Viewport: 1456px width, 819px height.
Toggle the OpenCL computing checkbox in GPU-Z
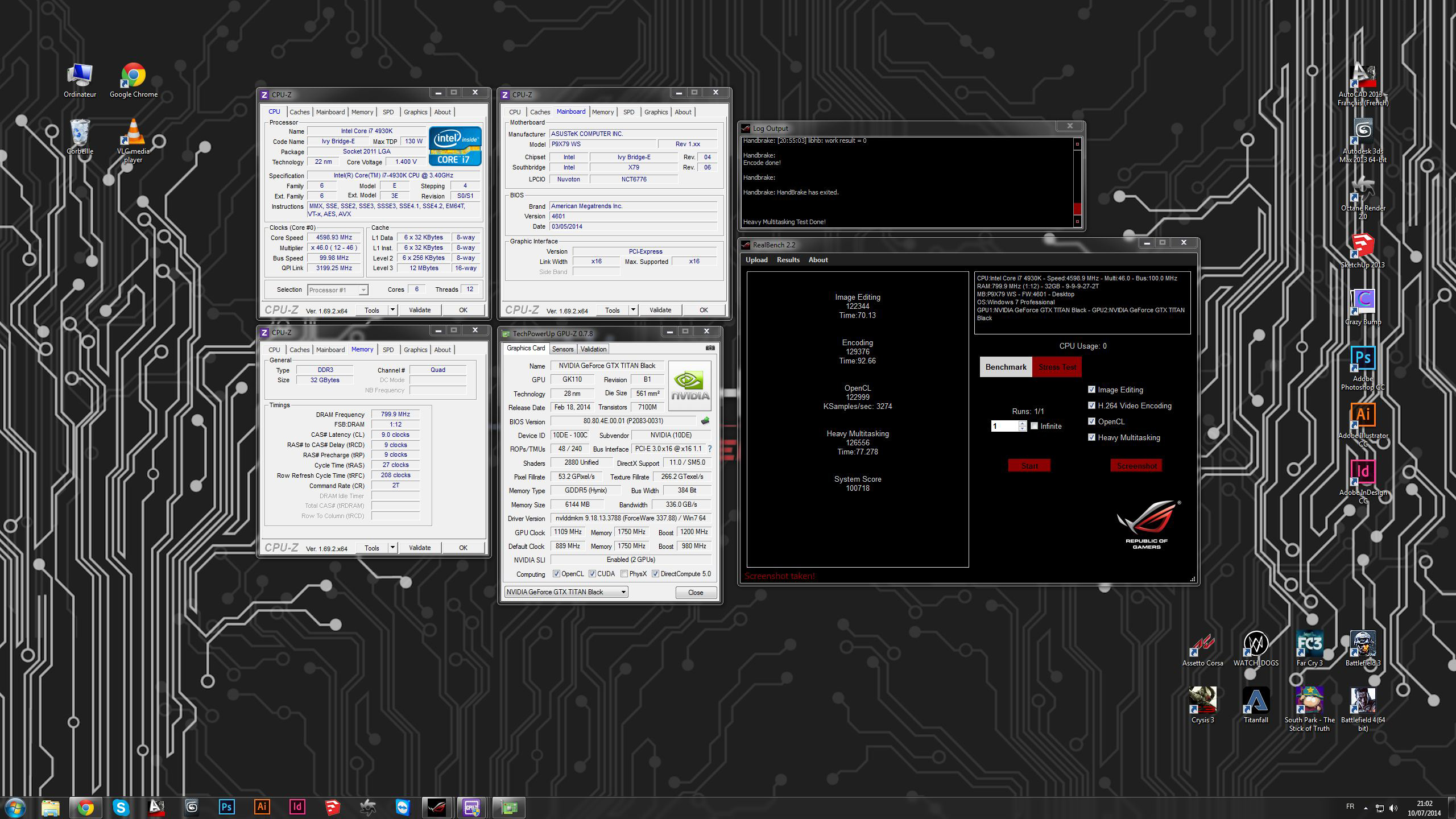tap(557, 574)
